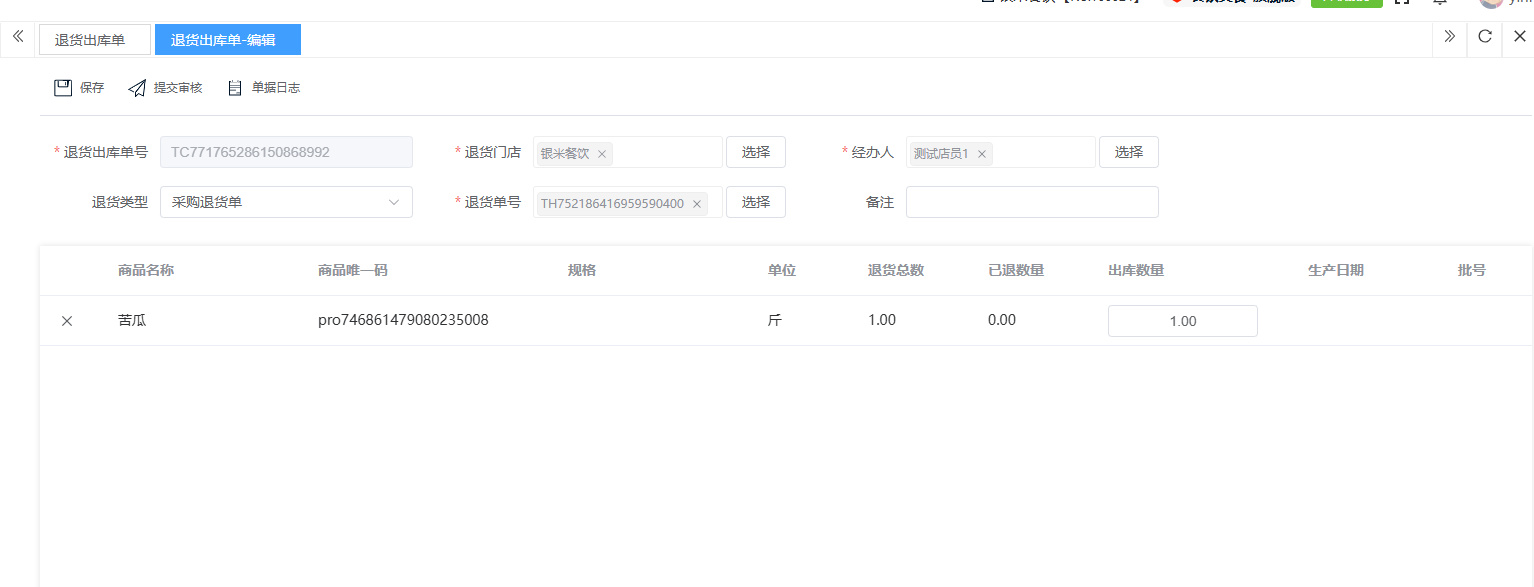1534x587 pixels.
Task: Click the save icon labeled 保存
Action: click(x=63, y=88)
